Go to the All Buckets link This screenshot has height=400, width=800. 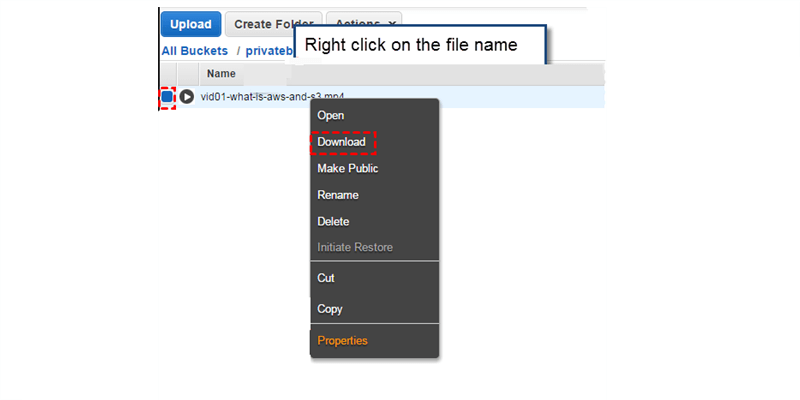click(x=195, y=50)
